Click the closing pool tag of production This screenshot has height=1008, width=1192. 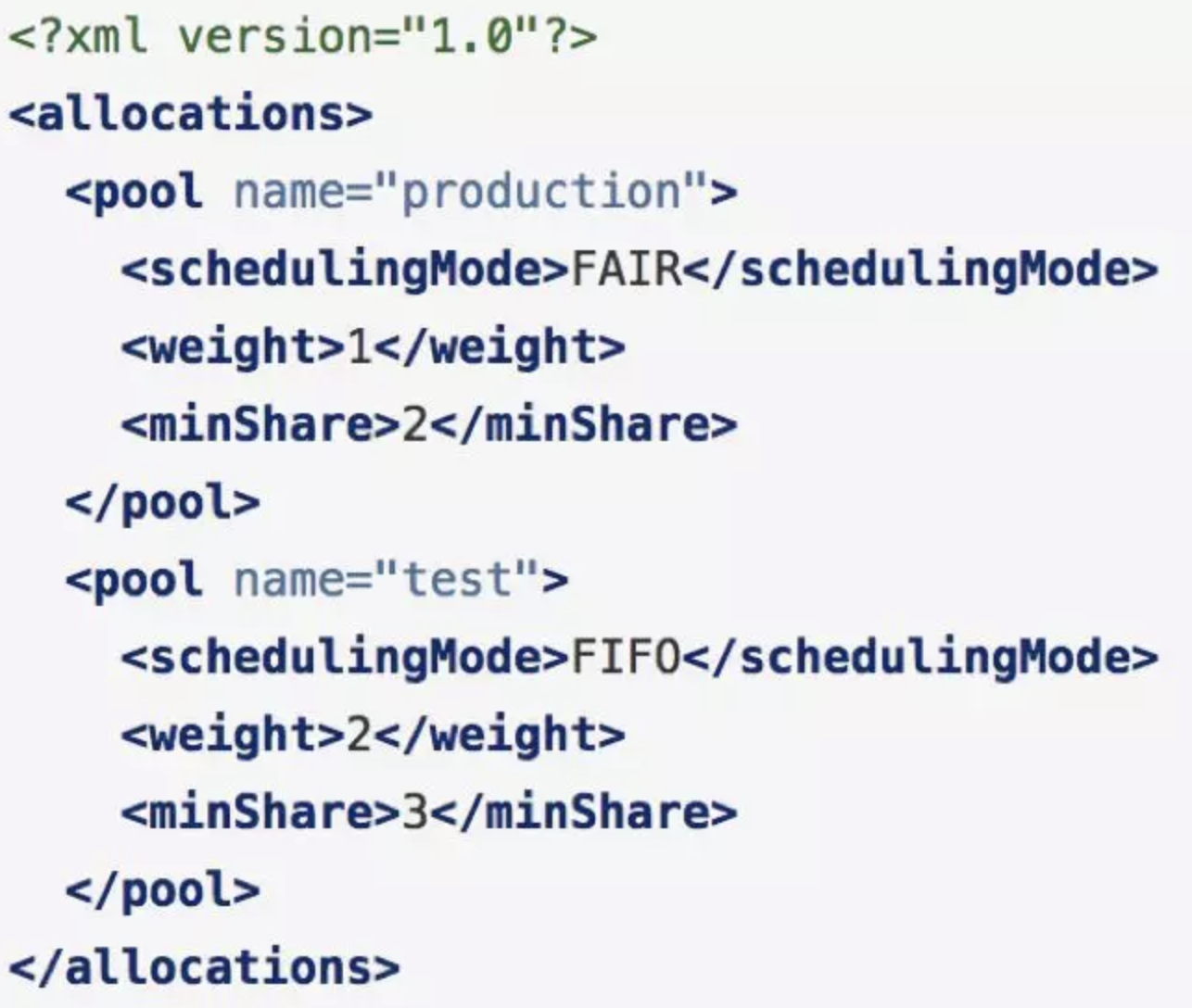tap(162, 503)
